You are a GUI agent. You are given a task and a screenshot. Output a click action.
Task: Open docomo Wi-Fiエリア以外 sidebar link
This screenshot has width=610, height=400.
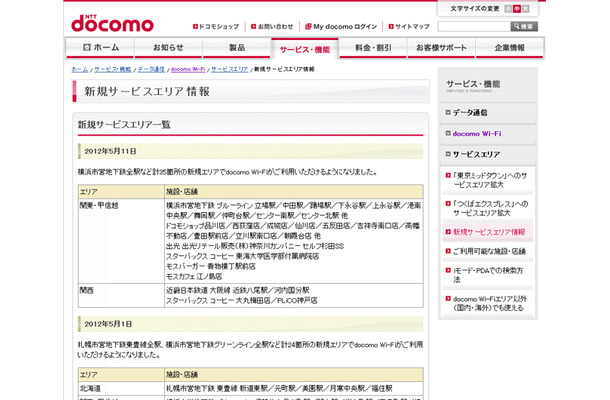coord(490,303)
